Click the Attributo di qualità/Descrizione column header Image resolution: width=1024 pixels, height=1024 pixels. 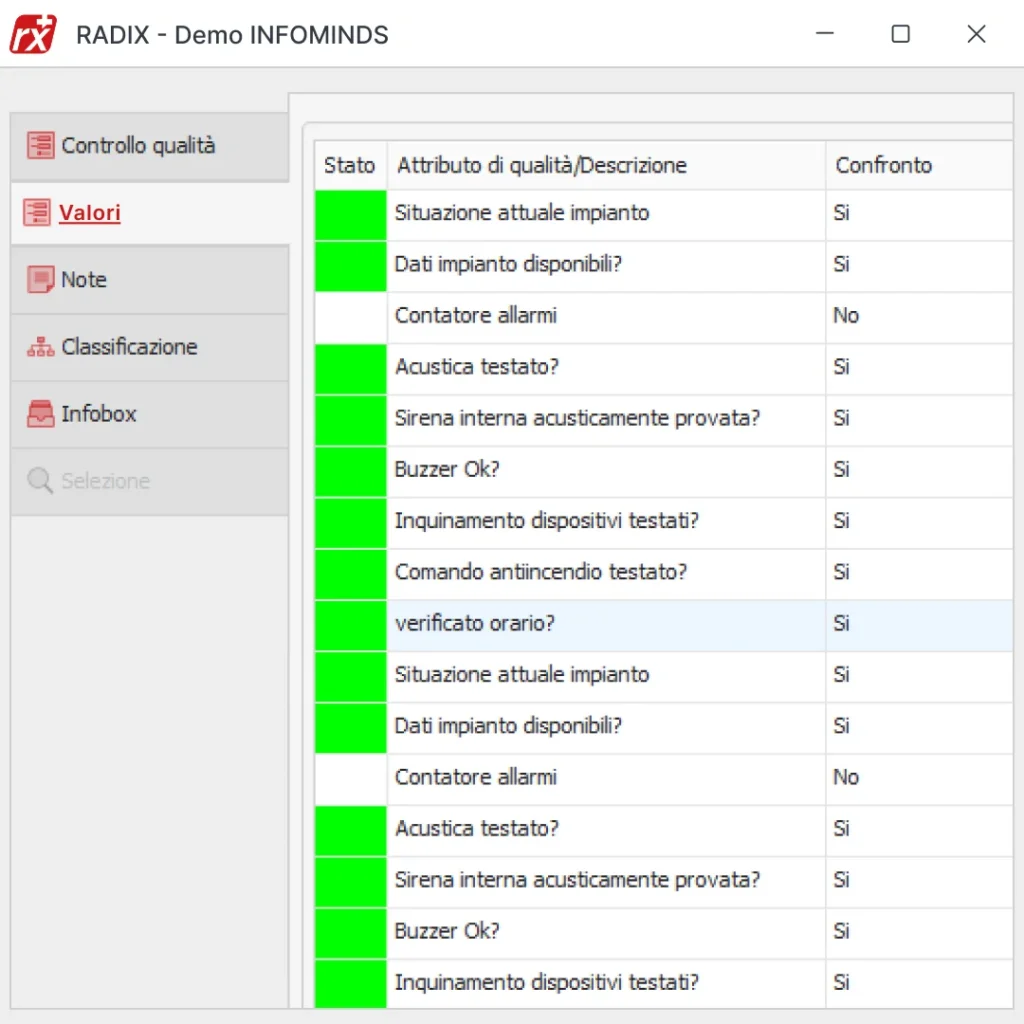(540, 165)
